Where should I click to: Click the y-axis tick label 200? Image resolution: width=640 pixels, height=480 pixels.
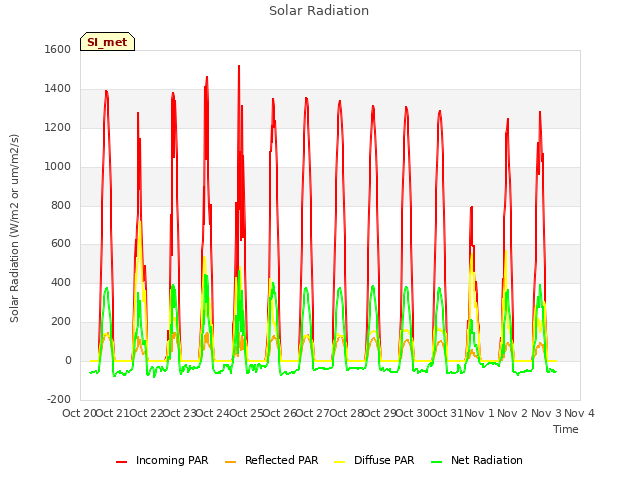(x=61, y=322)
